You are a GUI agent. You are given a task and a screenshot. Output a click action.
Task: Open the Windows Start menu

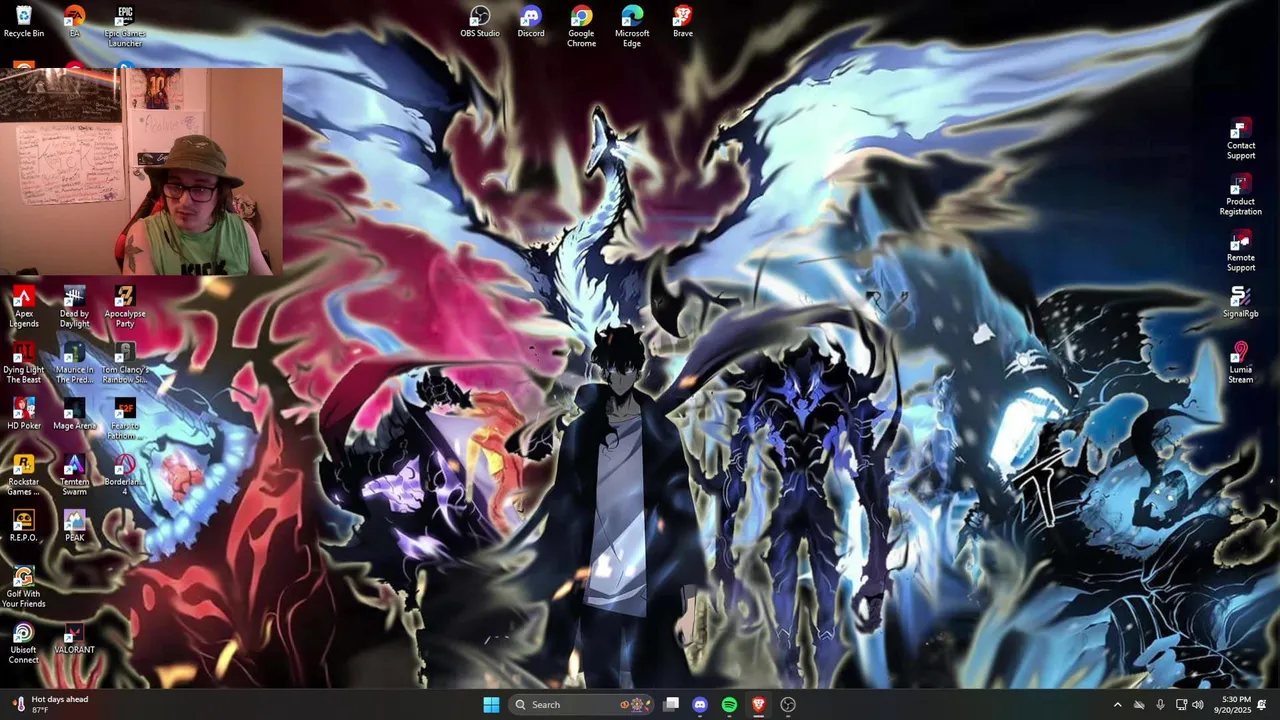click(491, 705)
